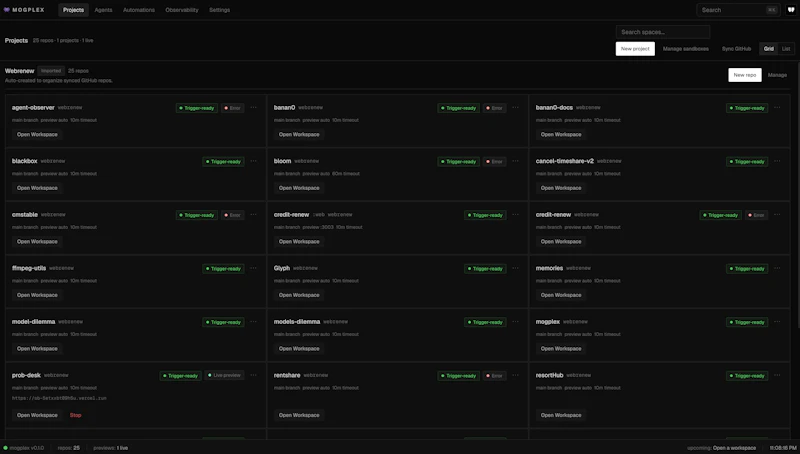
Task: Open Workspace for agent-observer
Action: click(x=37, y=135)
